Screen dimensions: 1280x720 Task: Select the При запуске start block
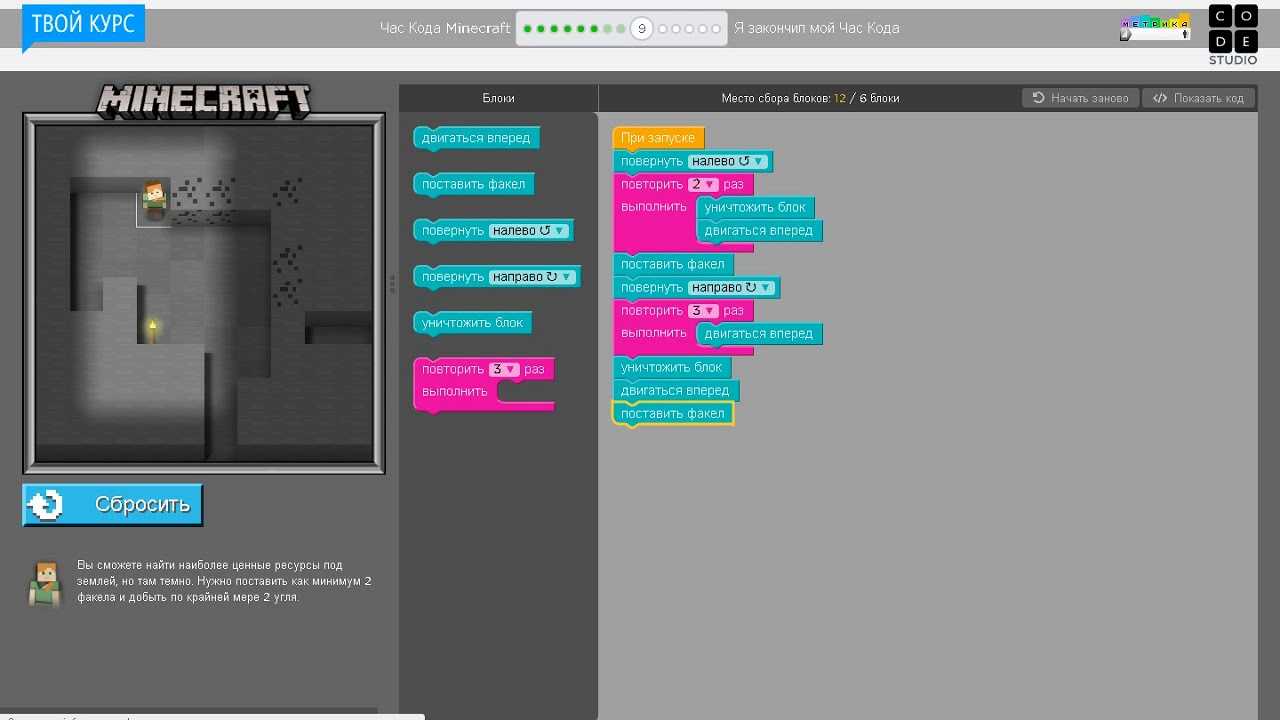coord(658,138)
